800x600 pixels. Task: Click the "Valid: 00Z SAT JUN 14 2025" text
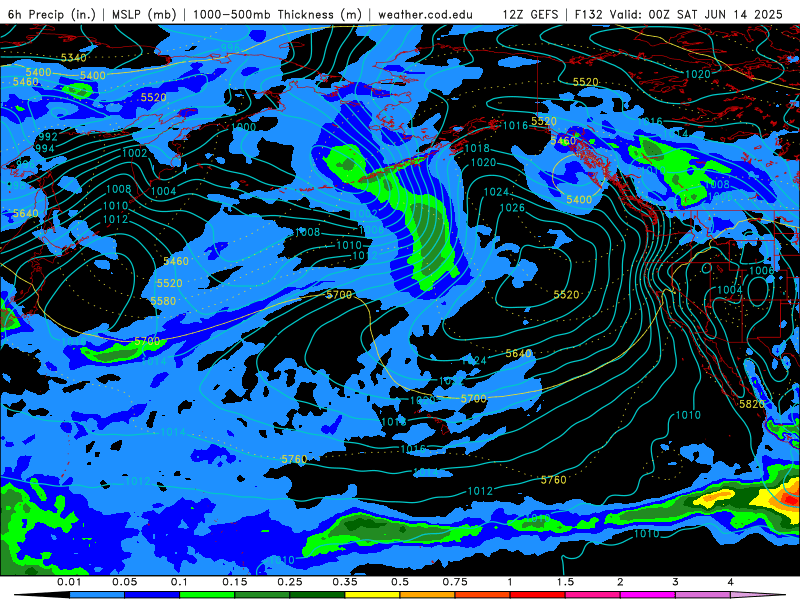click(x=695, y=14)
